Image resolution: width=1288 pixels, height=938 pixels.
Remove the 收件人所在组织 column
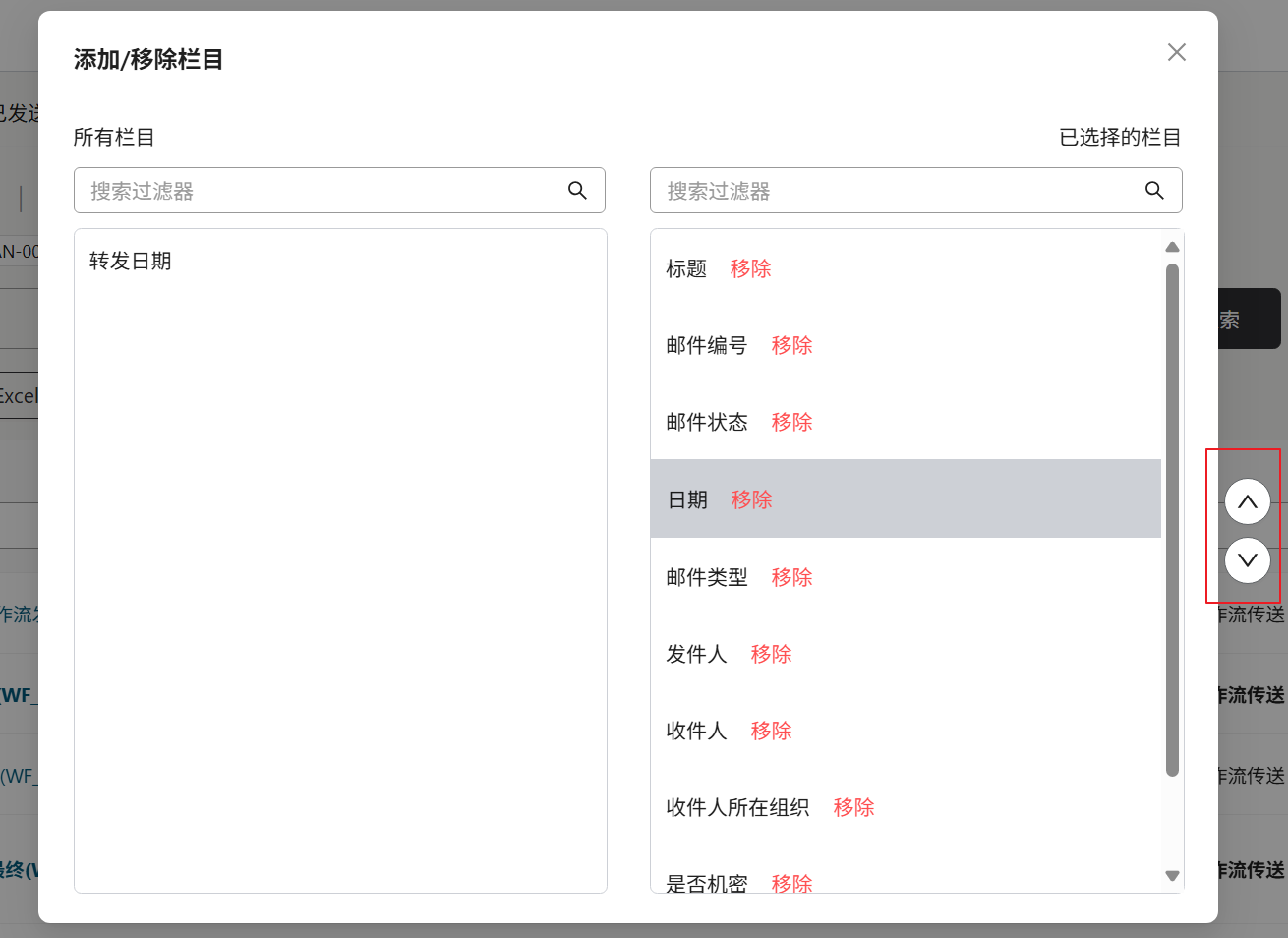click(853, 808)
